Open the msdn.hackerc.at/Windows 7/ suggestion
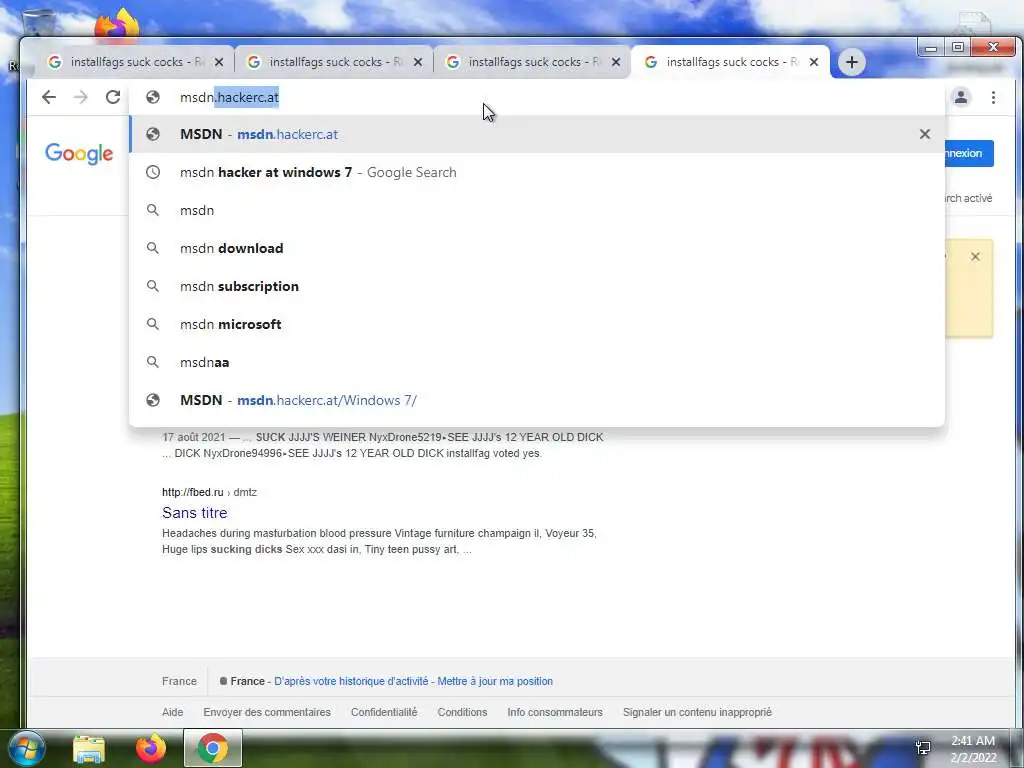 point(537,400)
